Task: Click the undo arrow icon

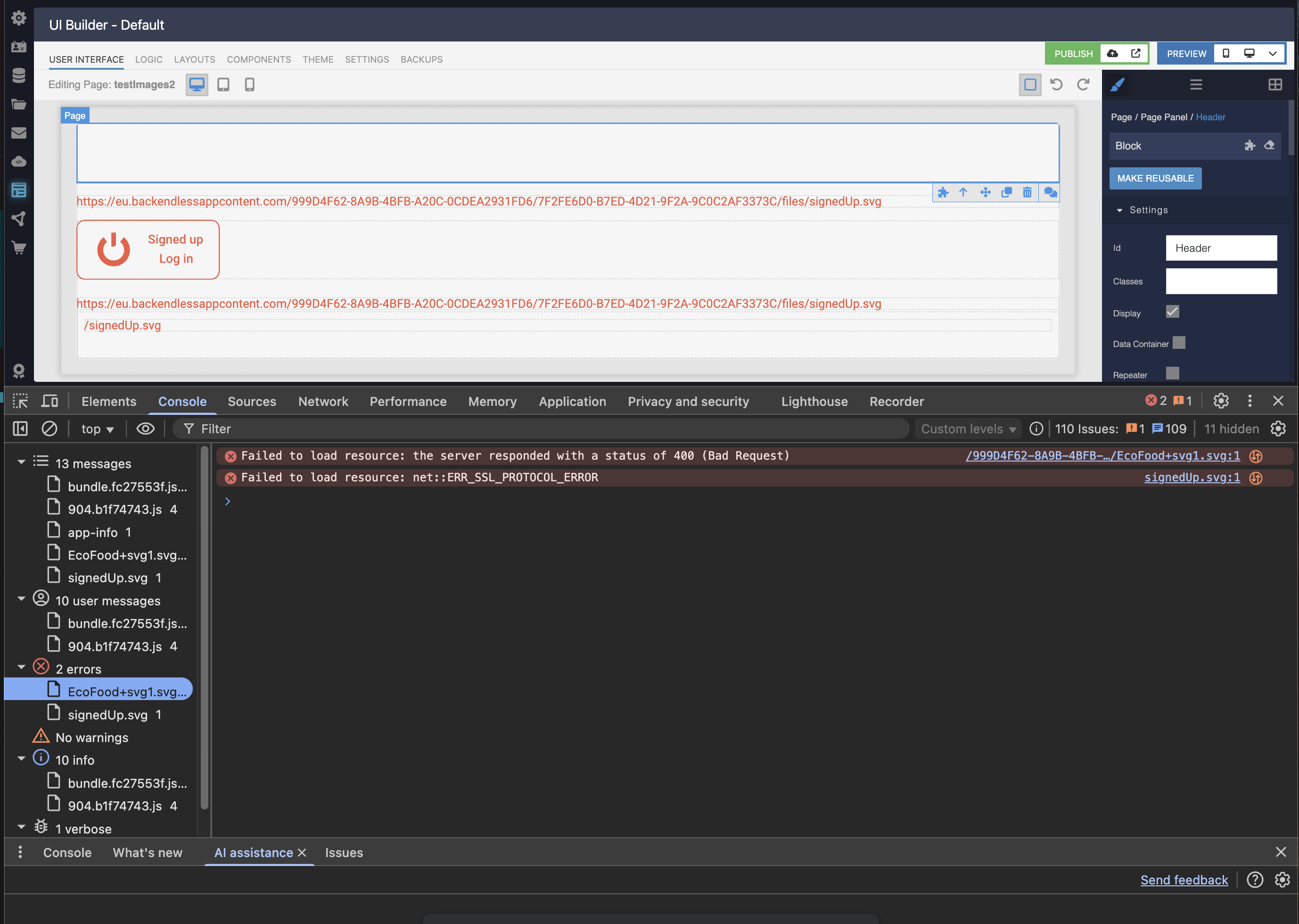Action: (1056, 85)
